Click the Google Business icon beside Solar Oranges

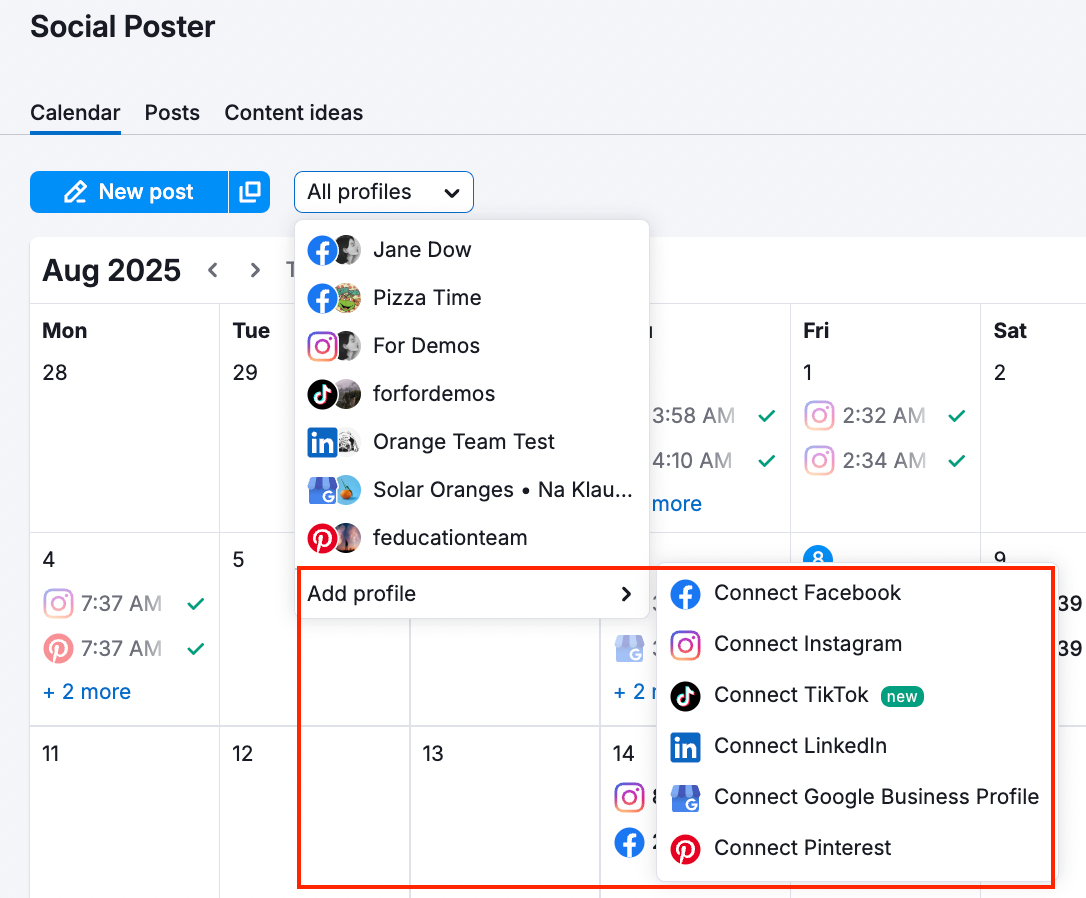321,490
